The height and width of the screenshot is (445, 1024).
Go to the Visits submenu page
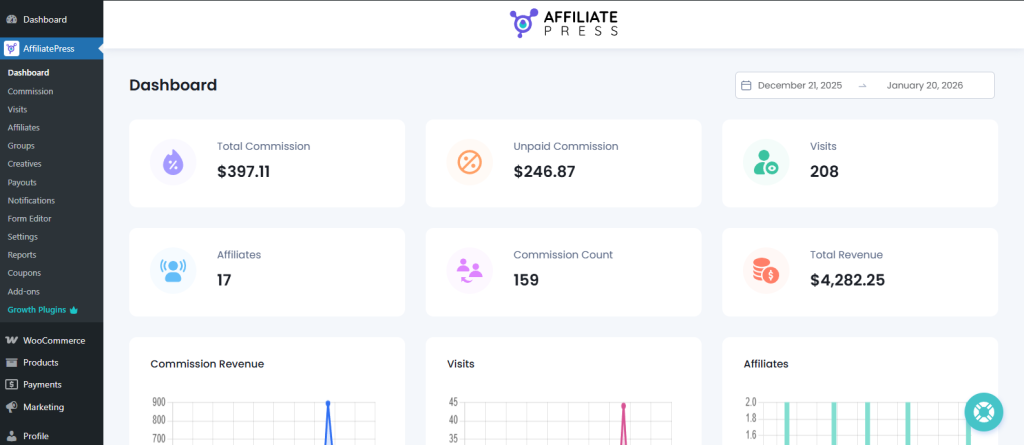pos(18,110)
